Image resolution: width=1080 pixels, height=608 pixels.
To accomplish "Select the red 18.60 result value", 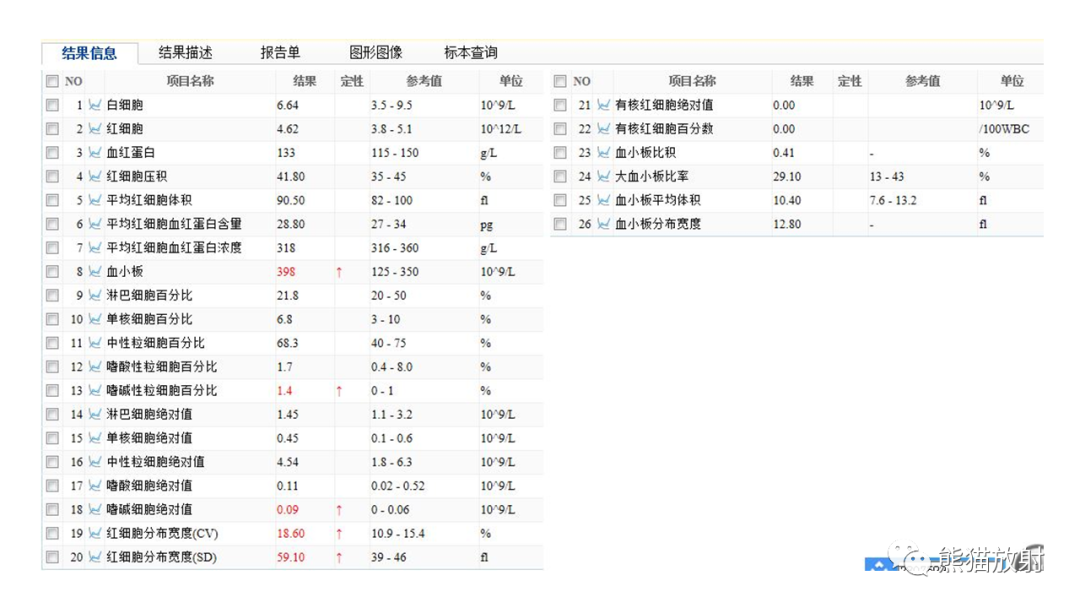I will click(291, 533).
